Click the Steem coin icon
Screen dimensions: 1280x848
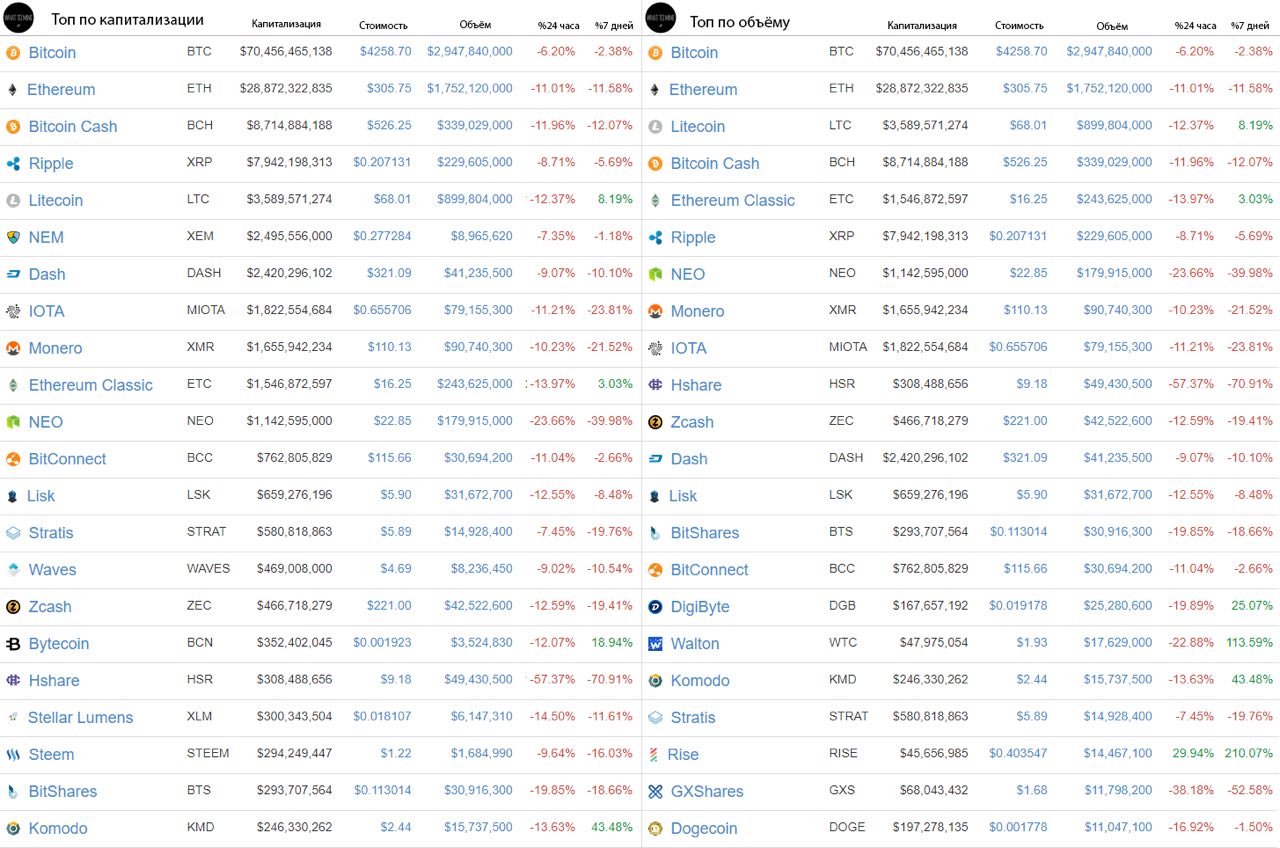click(x=13, y=755)
